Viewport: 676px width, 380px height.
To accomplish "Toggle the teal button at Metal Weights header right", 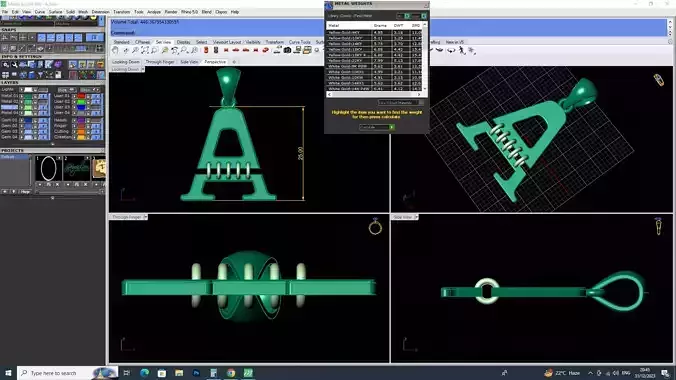I will (x=424, y=16).
